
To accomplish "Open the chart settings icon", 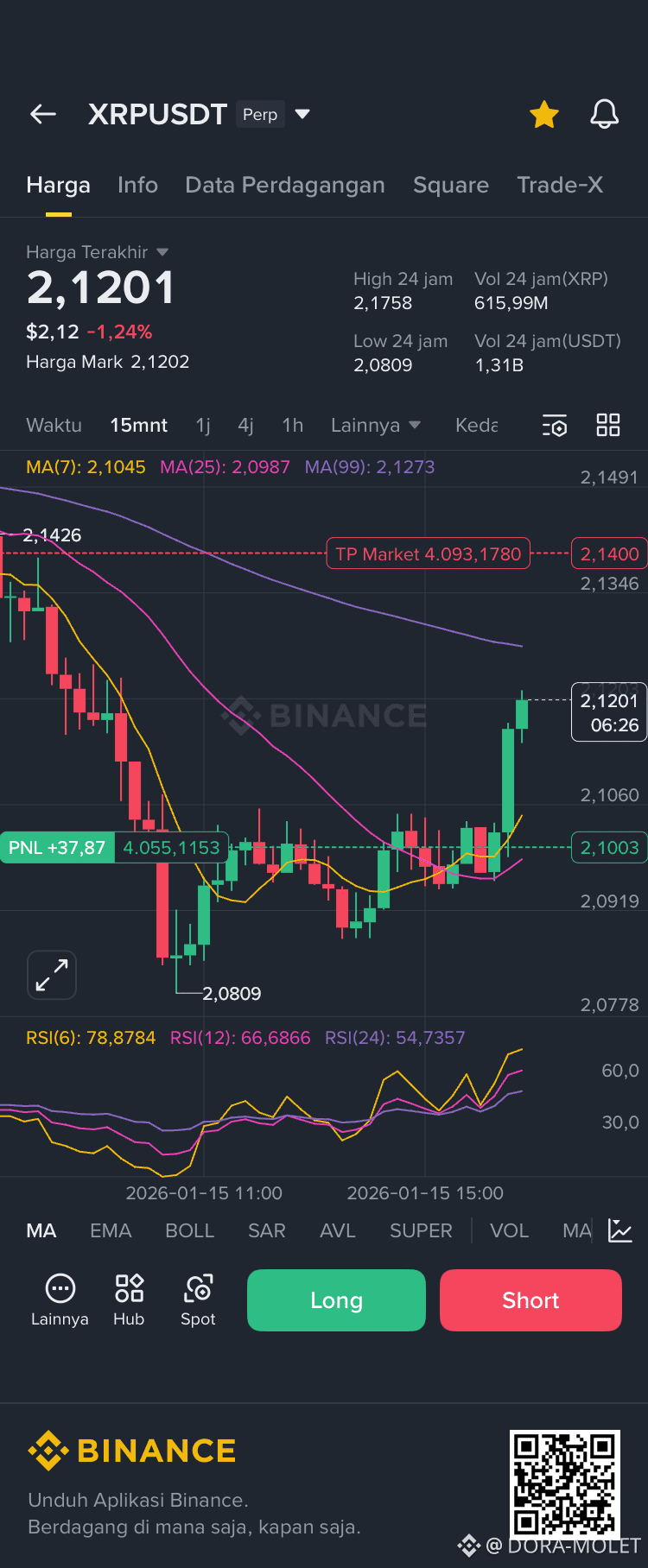I will click(x=555, y=425).
